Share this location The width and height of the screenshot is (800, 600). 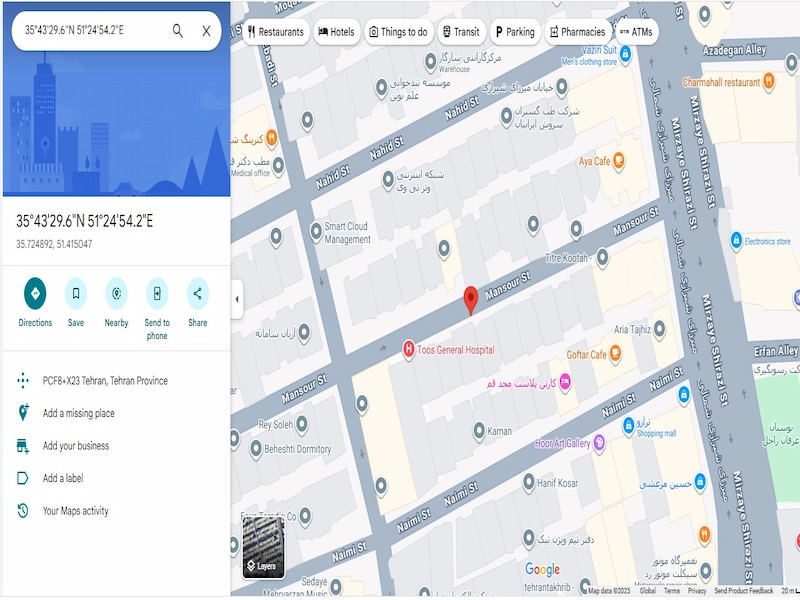tap(197, 293)
